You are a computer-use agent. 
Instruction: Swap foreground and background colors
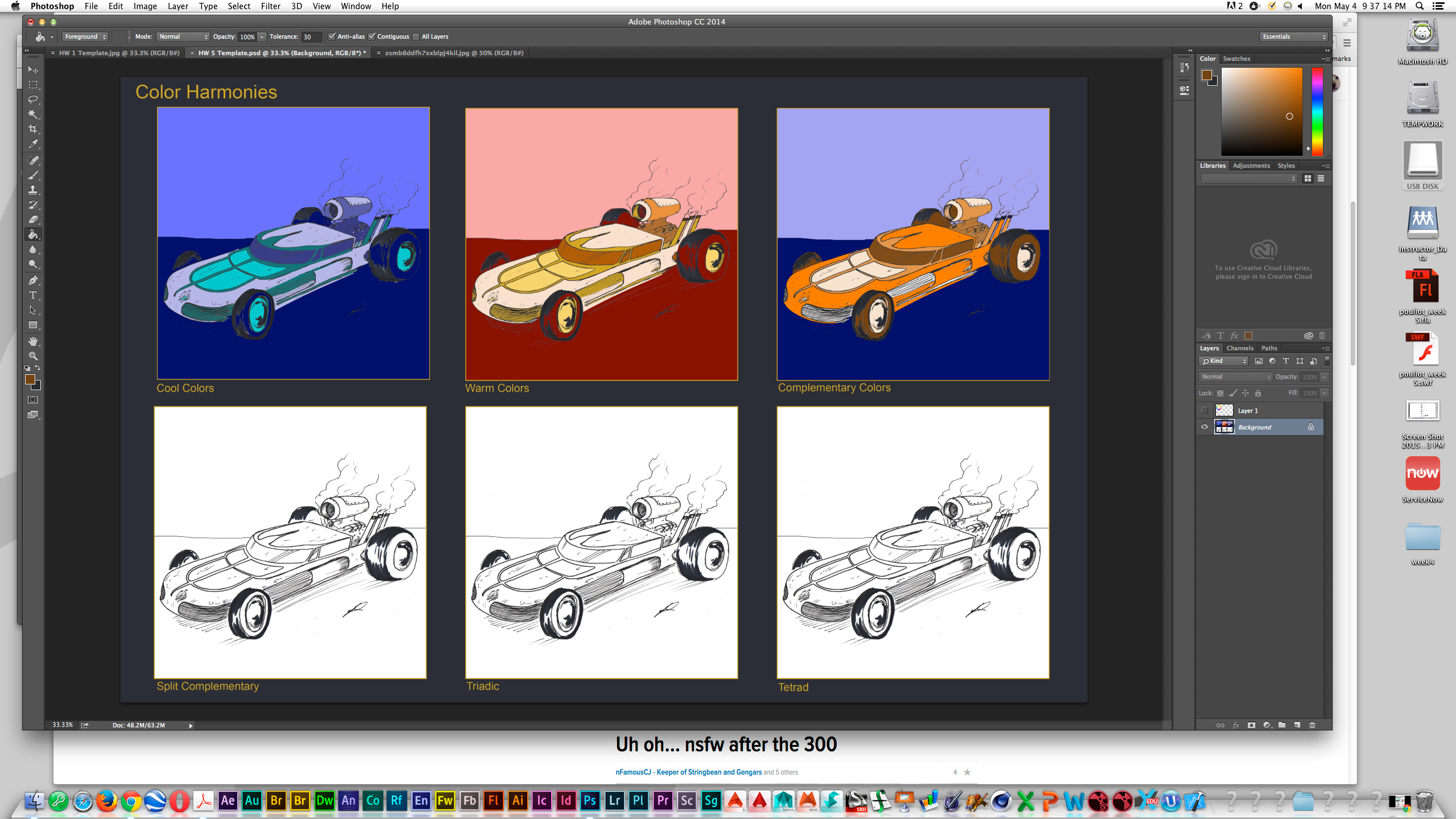coord(38,368)
